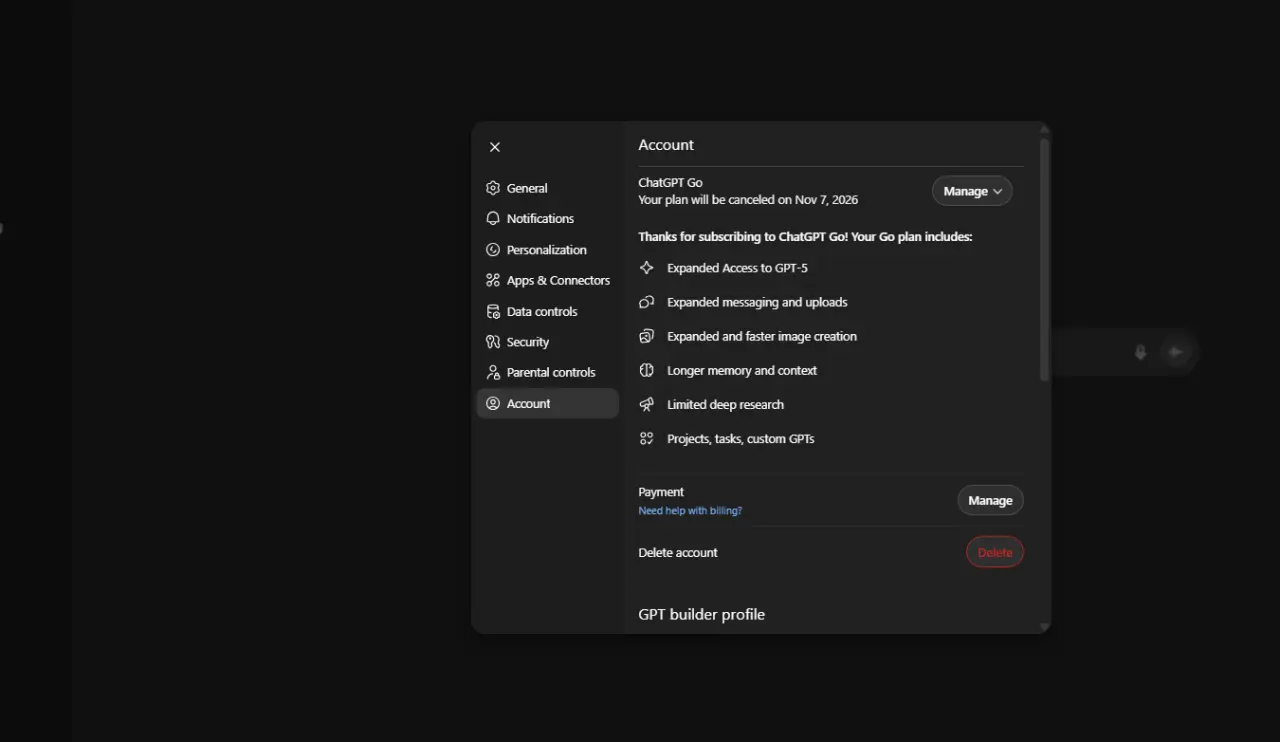Click the Limited deep research text
Viewport: 1280px width, 742px height.
pyautogui.click(x=725, y=404)
